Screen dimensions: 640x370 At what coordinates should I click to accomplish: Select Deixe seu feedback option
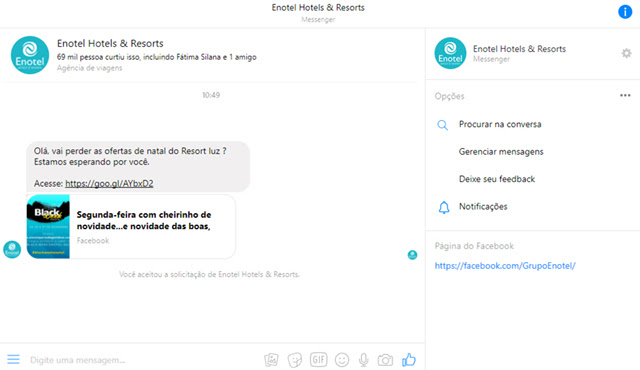(x=497, y=179)
